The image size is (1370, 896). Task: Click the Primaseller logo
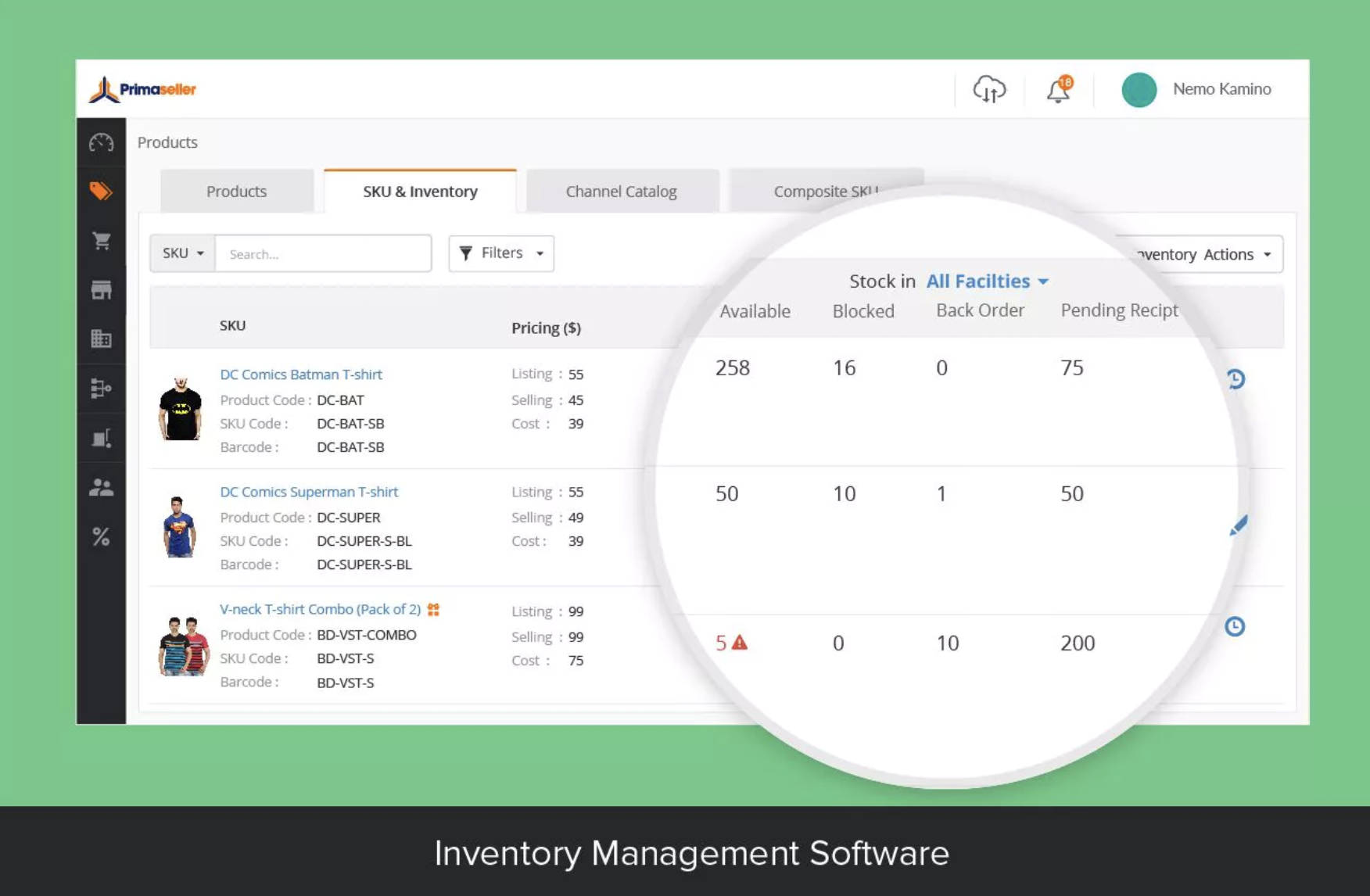pyautogui.click(x=142, y=89)
